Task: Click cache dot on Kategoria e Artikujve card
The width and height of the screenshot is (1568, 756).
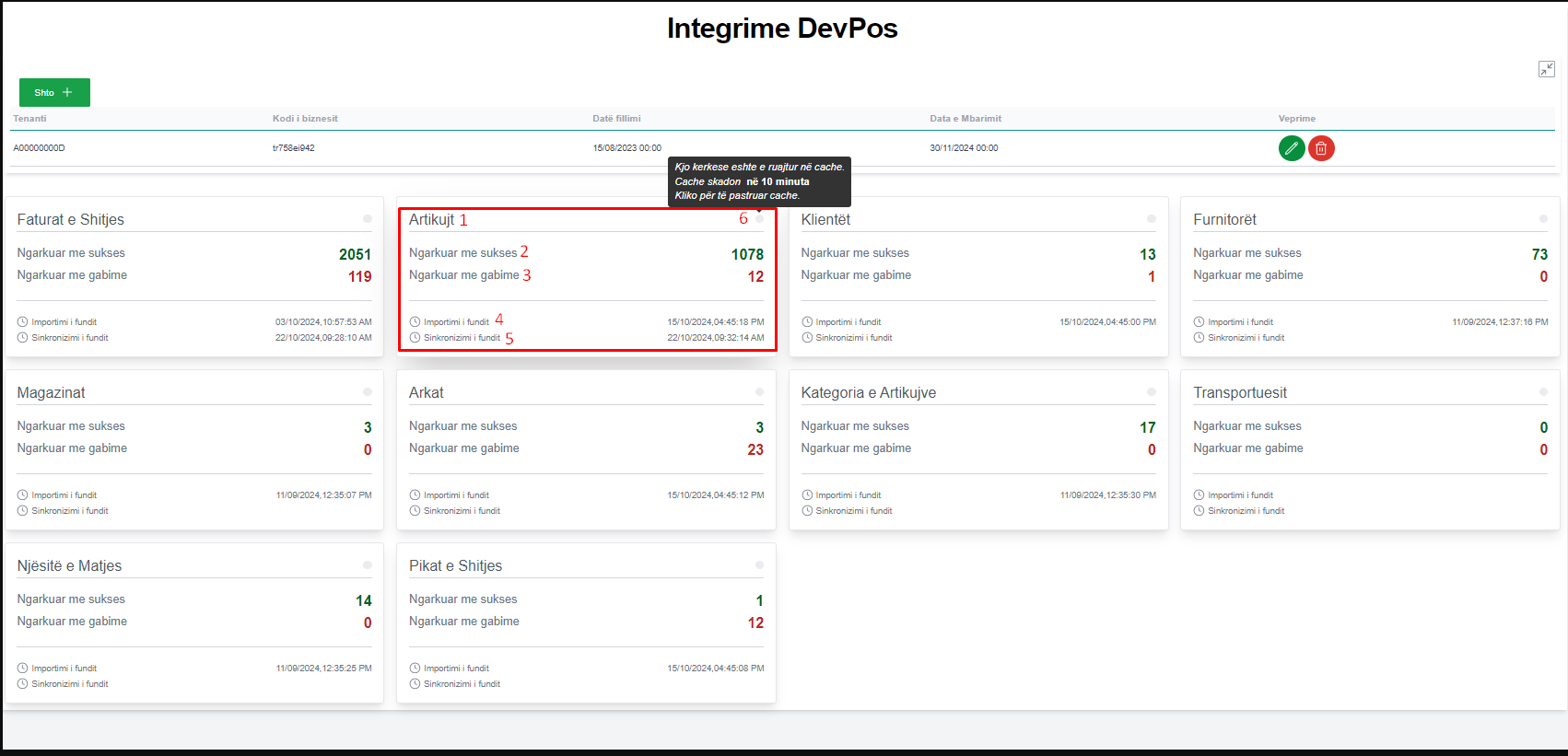Action: (1151, 392)
